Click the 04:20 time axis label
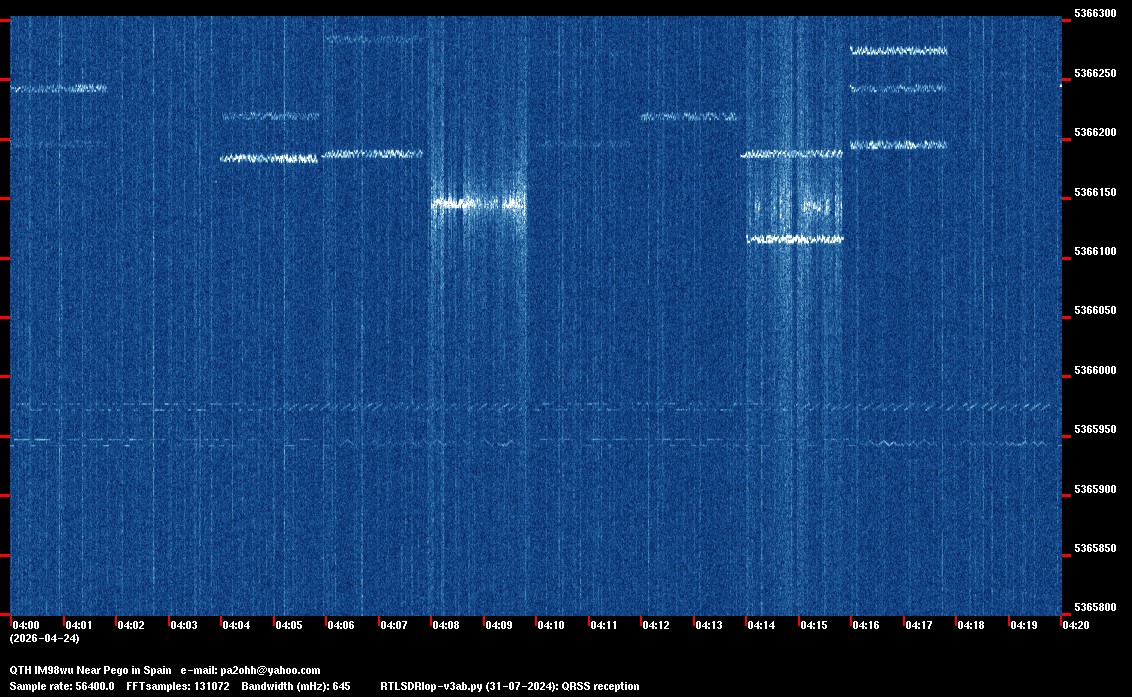The height and width of the screenshot is (697, 1132). coord(1076,625)
